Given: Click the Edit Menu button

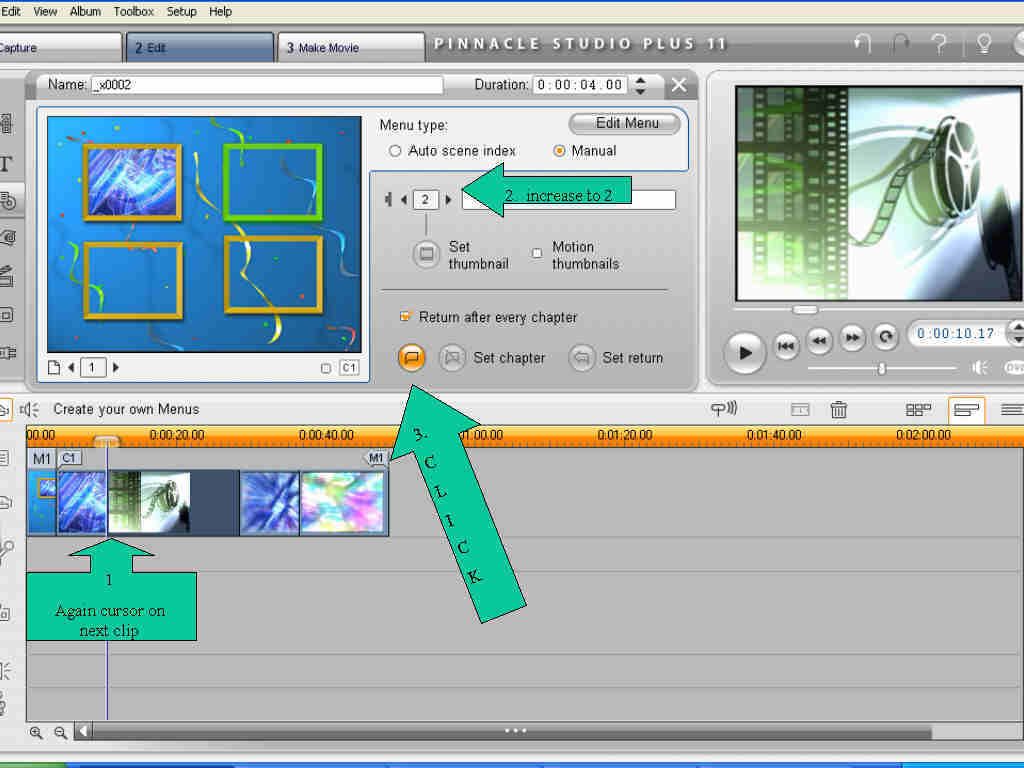Looking at the screenshot, I should (x=624, y=123).
